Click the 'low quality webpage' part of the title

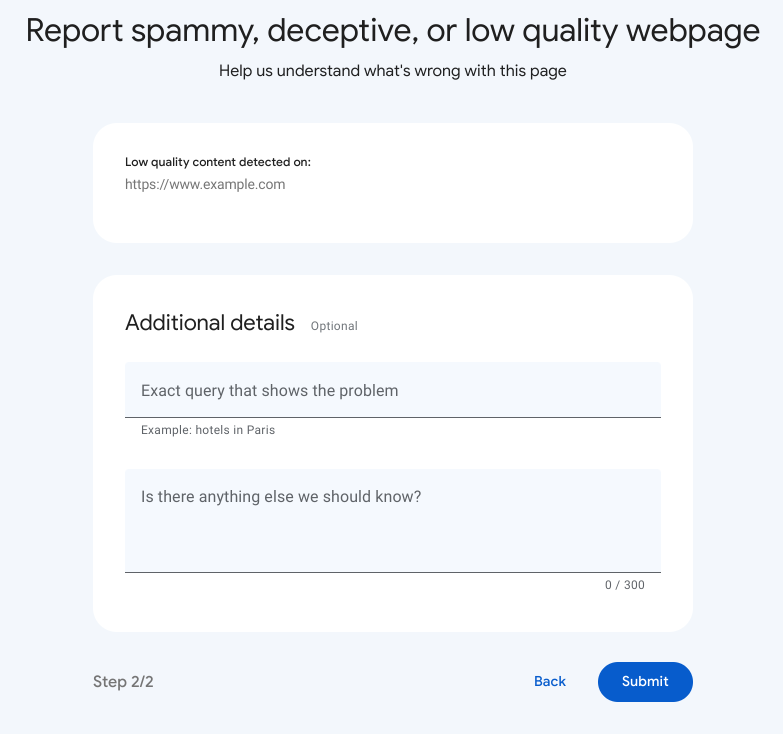(612, 31)
